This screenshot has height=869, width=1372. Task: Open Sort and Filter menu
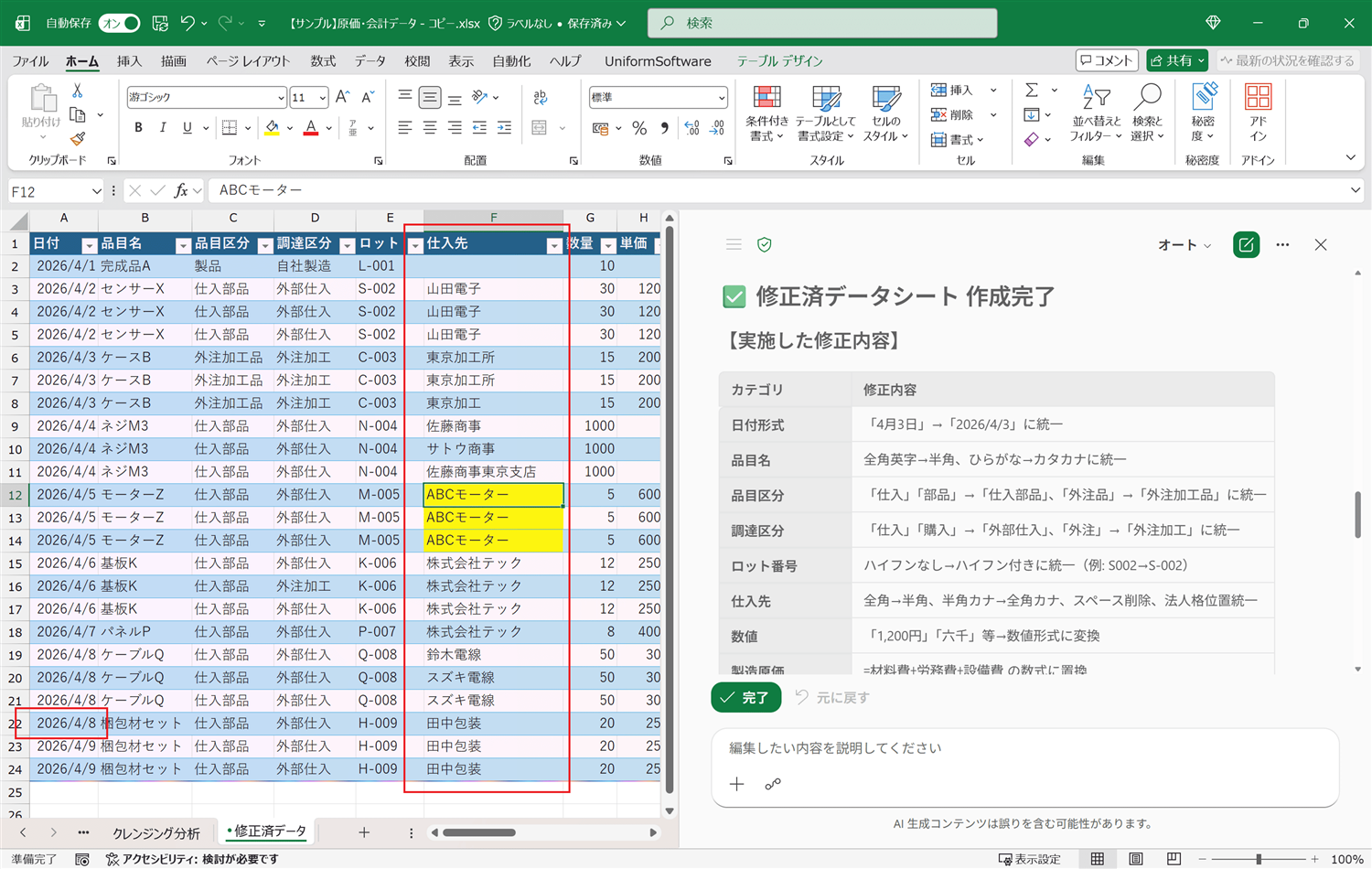(1096, 113)
